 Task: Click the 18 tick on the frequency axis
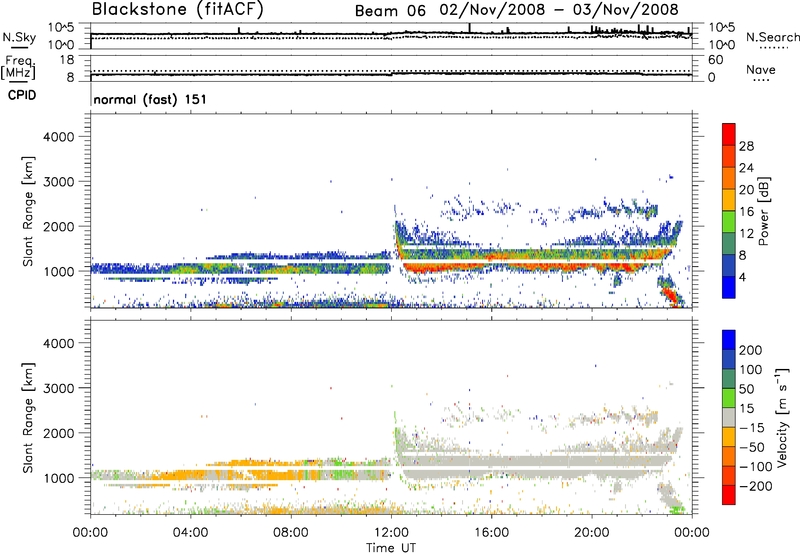tap(67, 60)
